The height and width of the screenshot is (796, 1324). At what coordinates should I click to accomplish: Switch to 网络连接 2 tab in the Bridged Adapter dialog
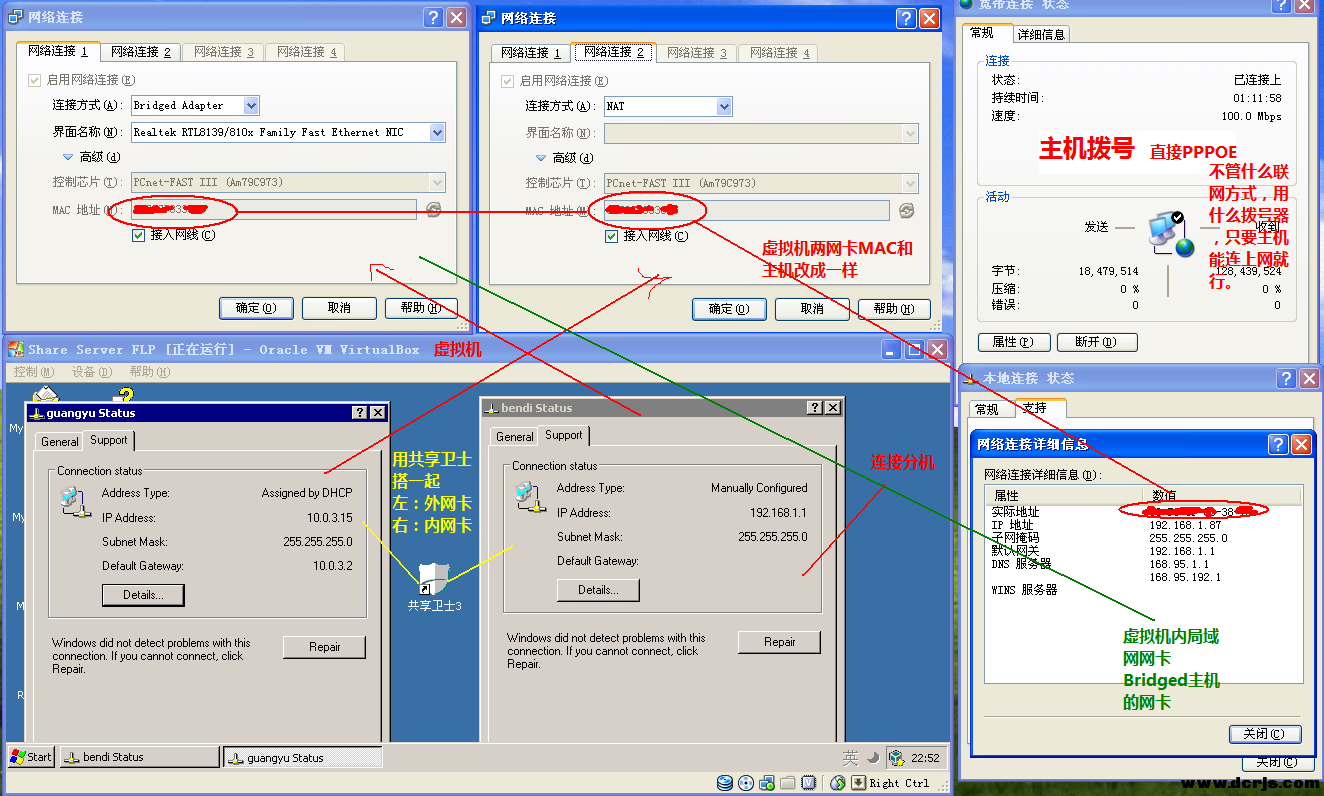[140, 52]
